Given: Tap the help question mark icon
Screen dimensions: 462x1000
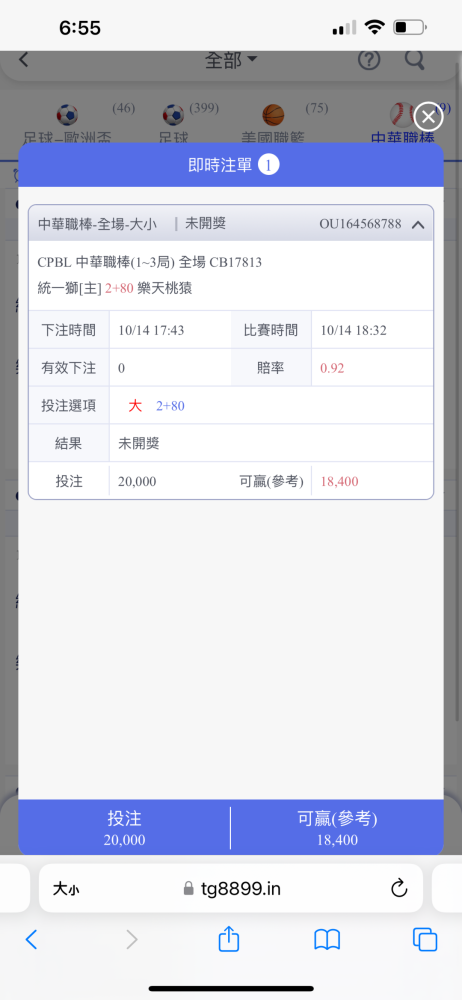Looking at the screenshot, I should click(x=369, y=61).
